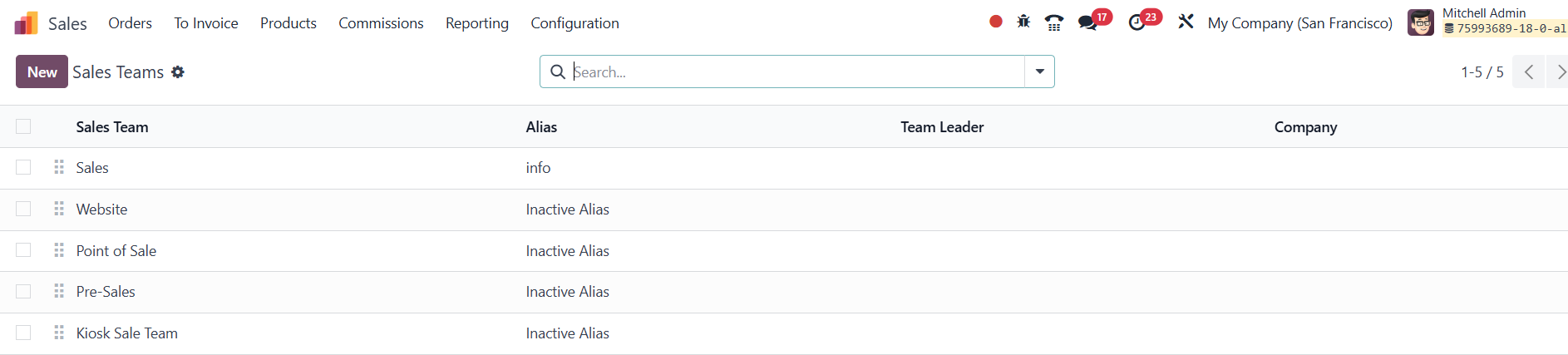
Task: Open the Sales Teams gear settings
Action: point(178,72)
